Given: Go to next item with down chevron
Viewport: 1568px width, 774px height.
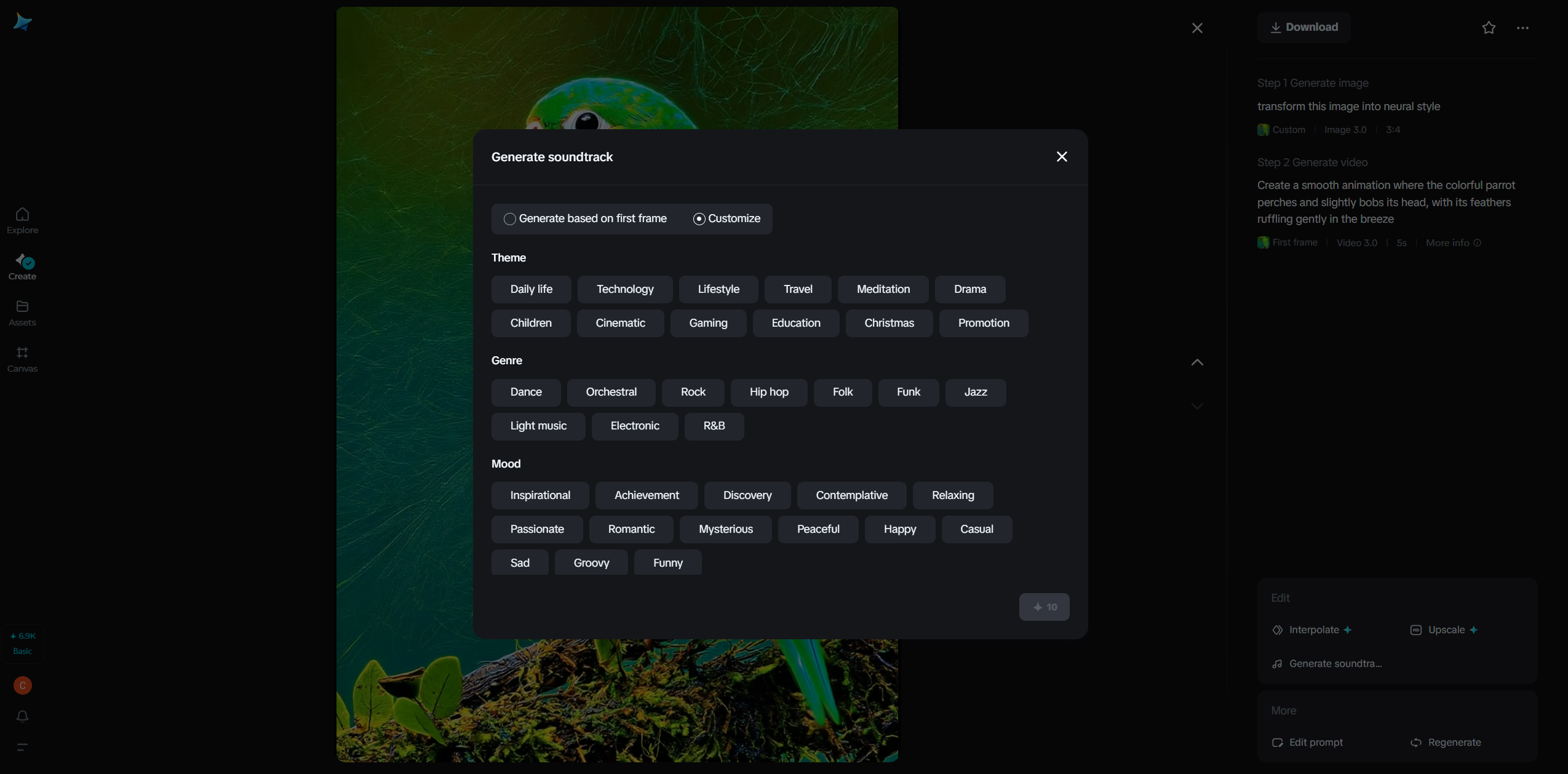Looking at the screenshot, I should (1196, 406).
